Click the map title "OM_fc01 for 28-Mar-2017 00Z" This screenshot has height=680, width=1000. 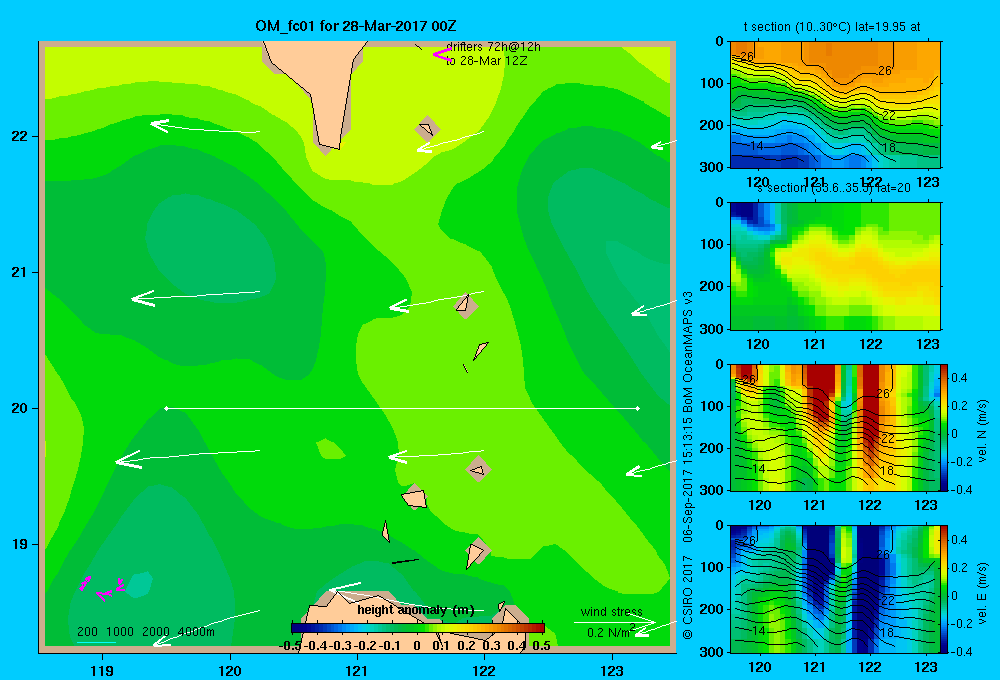point(355,26)
